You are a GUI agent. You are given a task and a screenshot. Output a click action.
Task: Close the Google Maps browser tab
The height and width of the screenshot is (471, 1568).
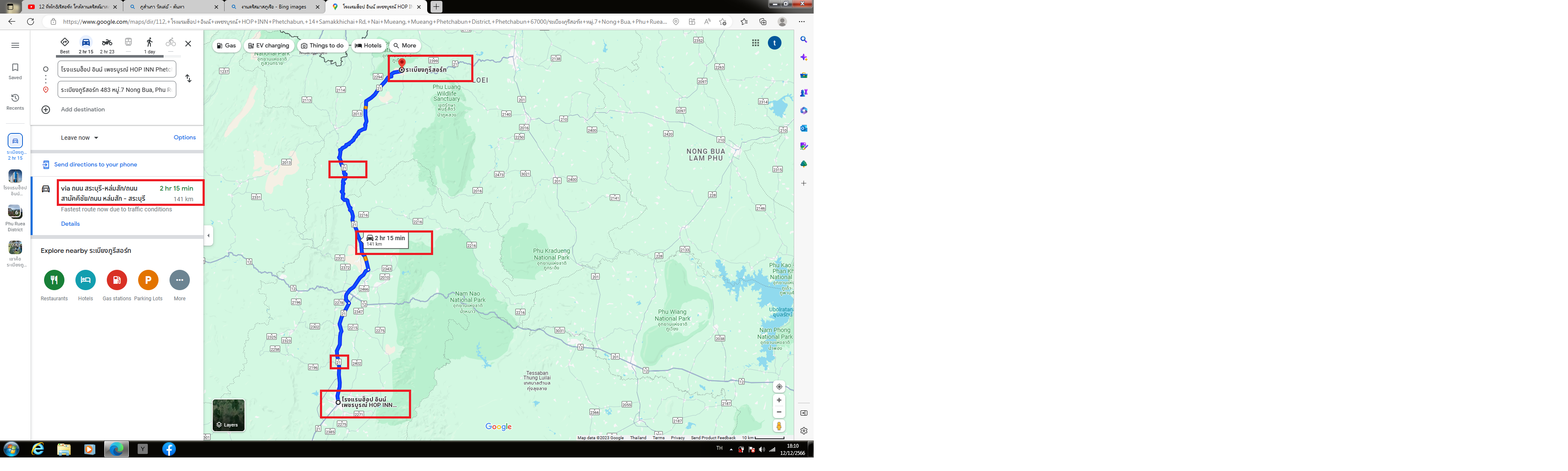click(x=419, y=7)
